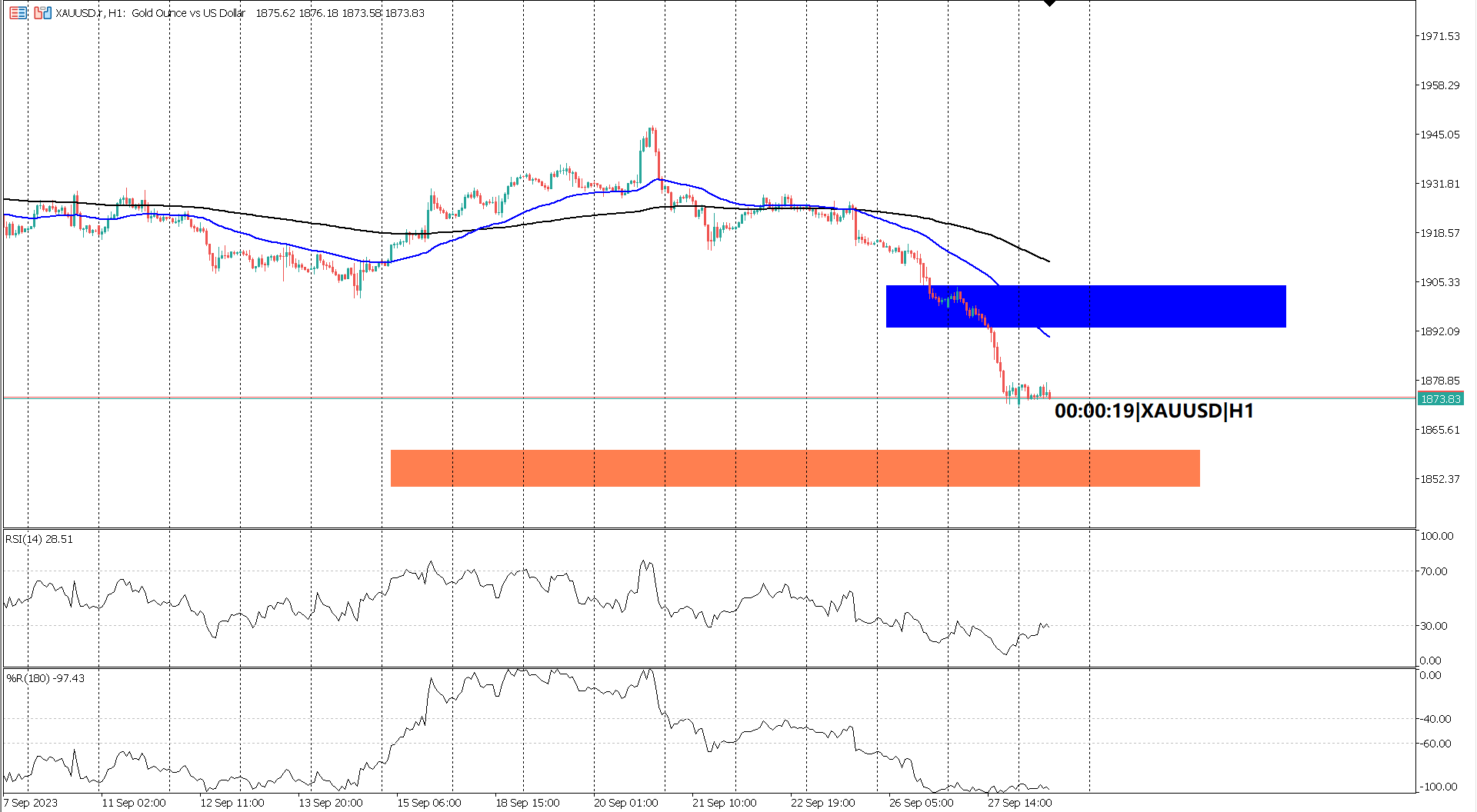Image resolution: width=1477 pixels, height=812 pixels.
Task: Click the 30.00 level in RSI pane
Action: click(x=1435, y=626)
